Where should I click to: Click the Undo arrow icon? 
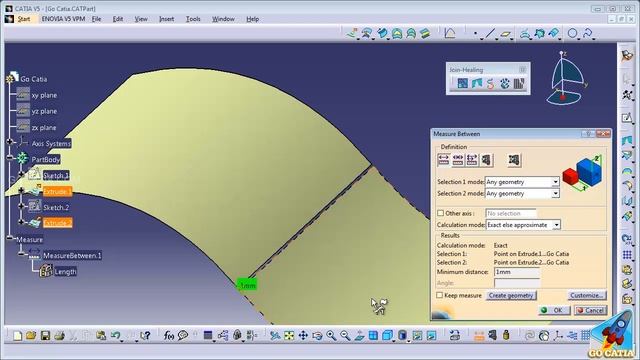coord(116,336)
